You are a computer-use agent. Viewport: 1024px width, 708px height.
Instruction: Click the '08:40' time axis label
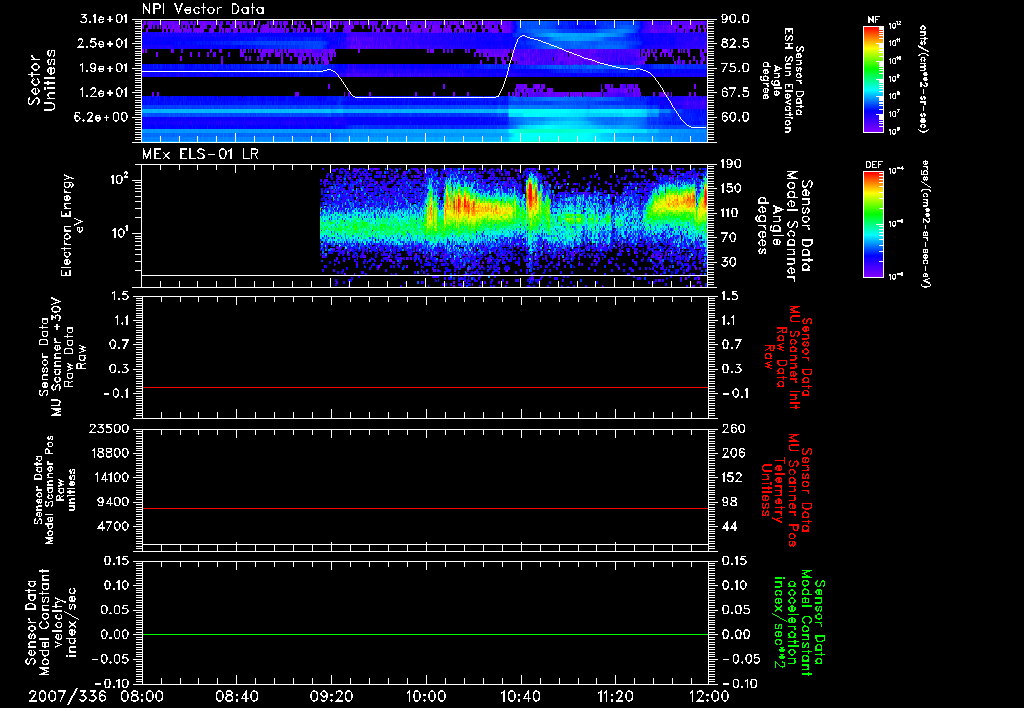tap(236, 696)
